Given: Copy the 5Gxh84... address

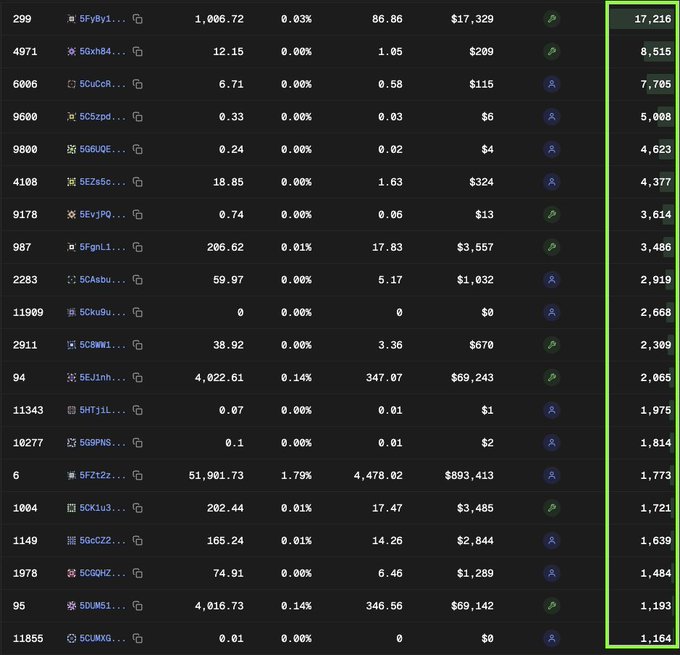Looking at the screenshot, I should pos(137,52).
